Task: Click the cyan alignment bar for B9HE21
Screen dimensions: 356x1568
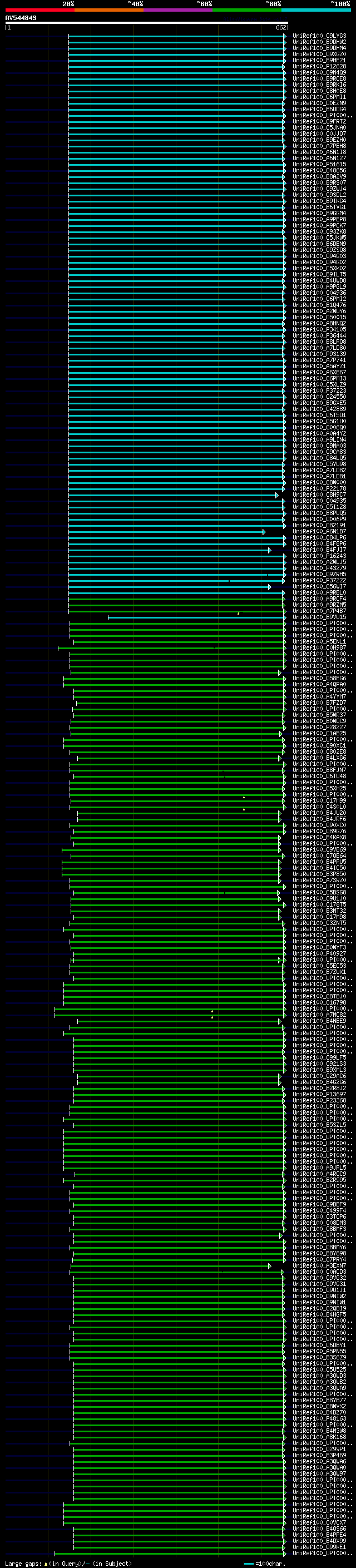Action: point(176,61)
